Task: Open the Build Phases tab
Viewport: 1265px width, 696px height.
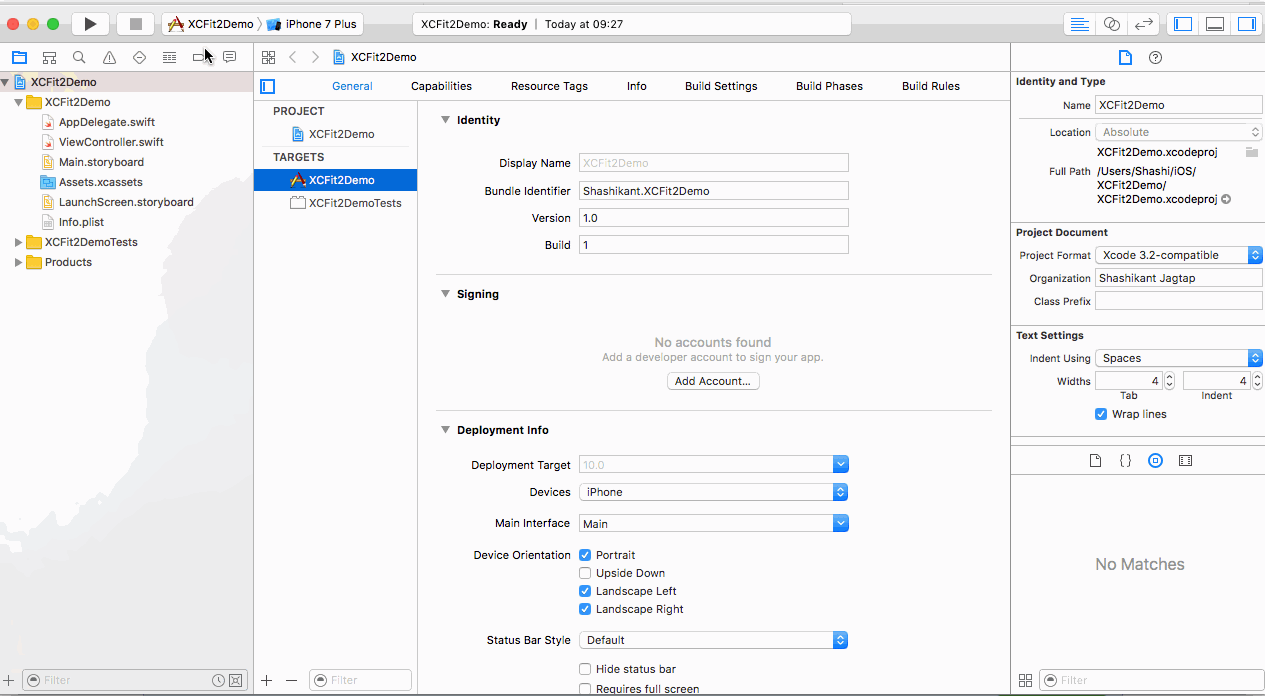Action: (829, 86)
